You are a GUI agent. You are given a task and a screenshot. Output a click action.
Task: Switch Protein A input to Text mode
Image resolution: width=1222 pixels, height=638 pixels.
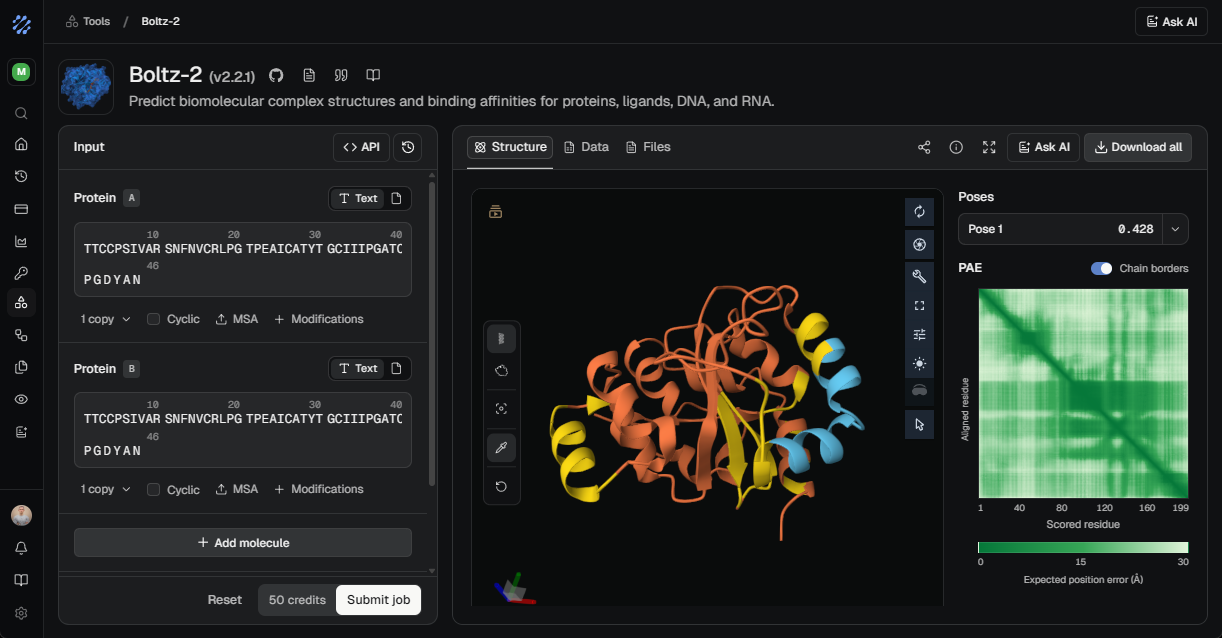(358, 198)
